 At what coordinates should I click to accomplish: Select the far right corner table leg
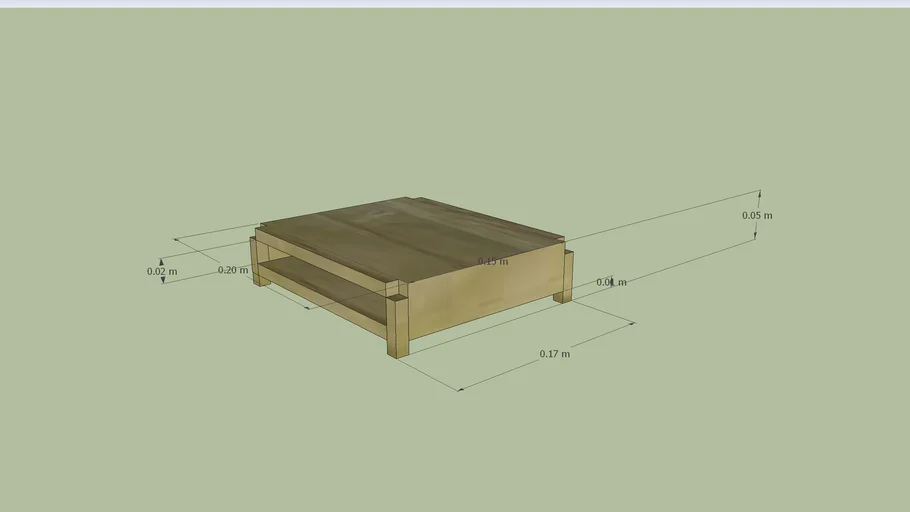pyautogui.click(x=564, y=276)
